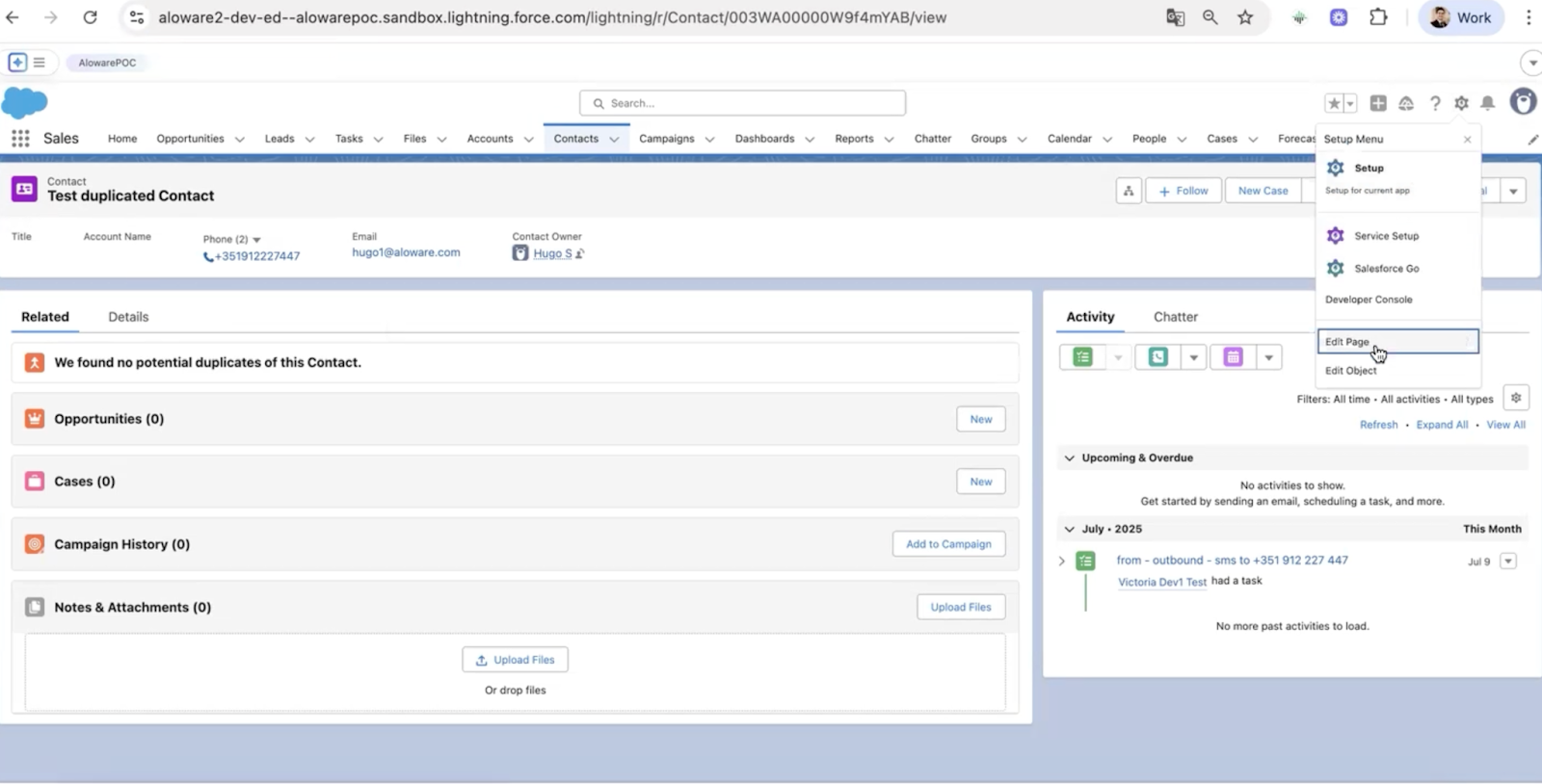Open Campaign History related list
The height and width of the screenshot is (784, 1542).
[121, 544]
